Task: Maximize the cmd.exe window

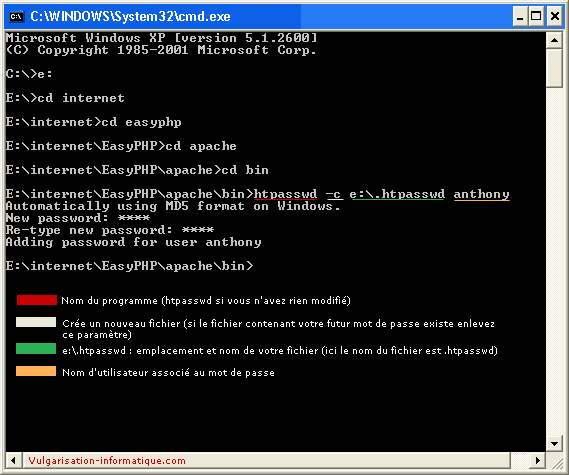Action: 536,17
